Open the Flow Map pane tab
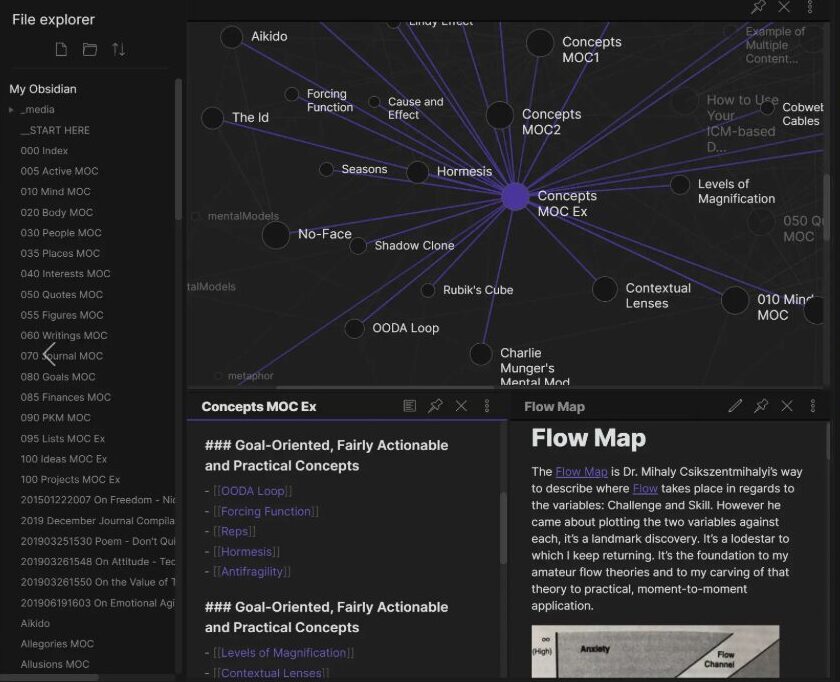840x682 pixels. [554, 407]
